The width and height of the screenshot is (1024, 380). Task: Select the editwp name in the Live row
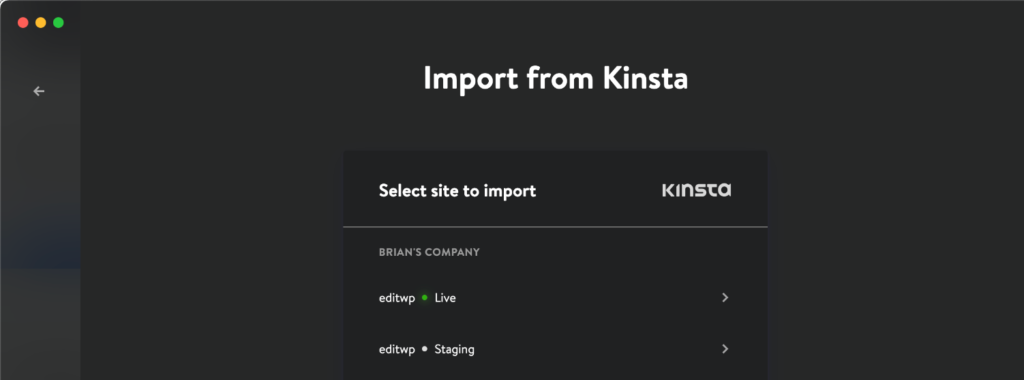pos(397,298)
